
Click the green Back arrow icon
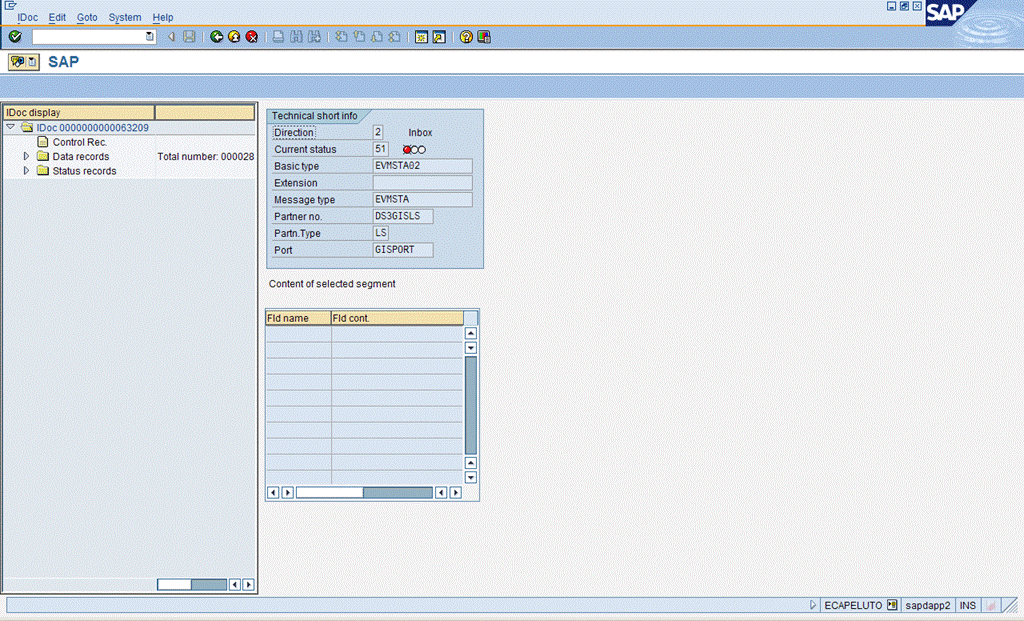[216, 37]
